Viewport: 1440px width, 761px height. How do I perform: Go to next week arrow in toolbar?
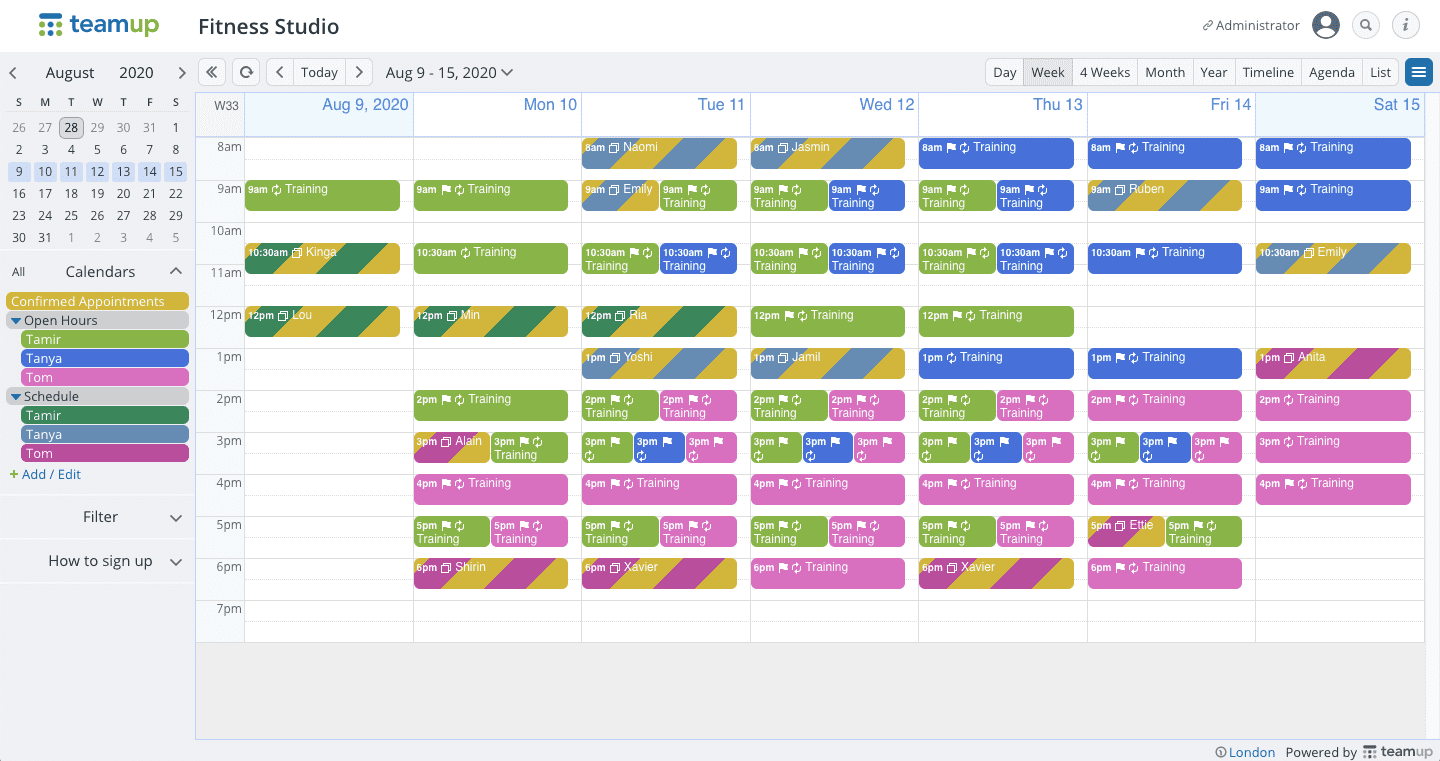(x=359, y=72)
